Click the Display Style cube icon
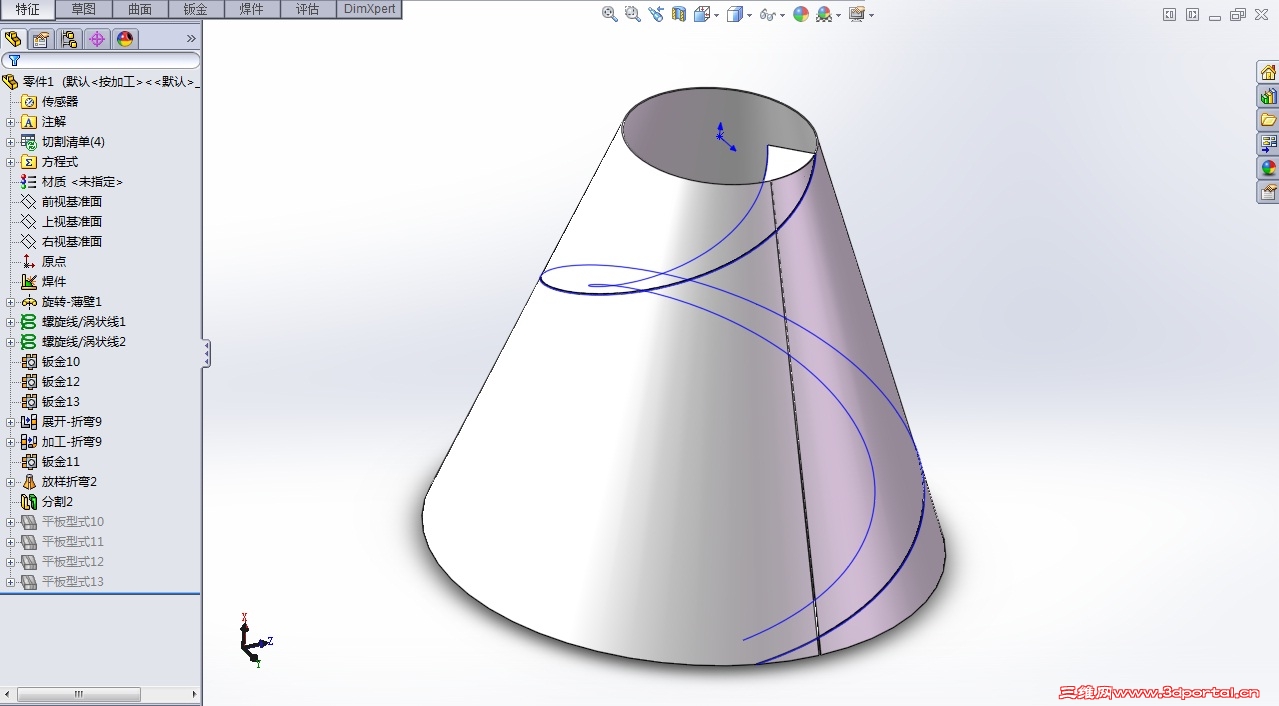This screenshot has height=706, width=1279. [x=735, y=14]
